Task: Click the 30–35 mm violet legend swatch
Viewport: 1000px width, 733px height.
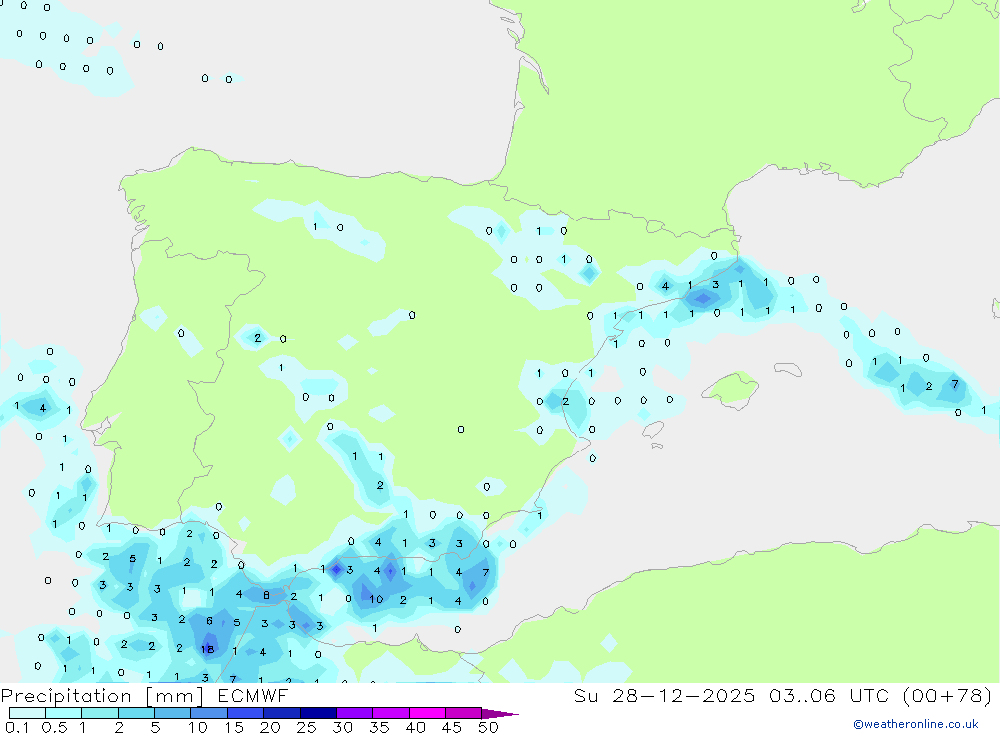Action: coord(354,713)
